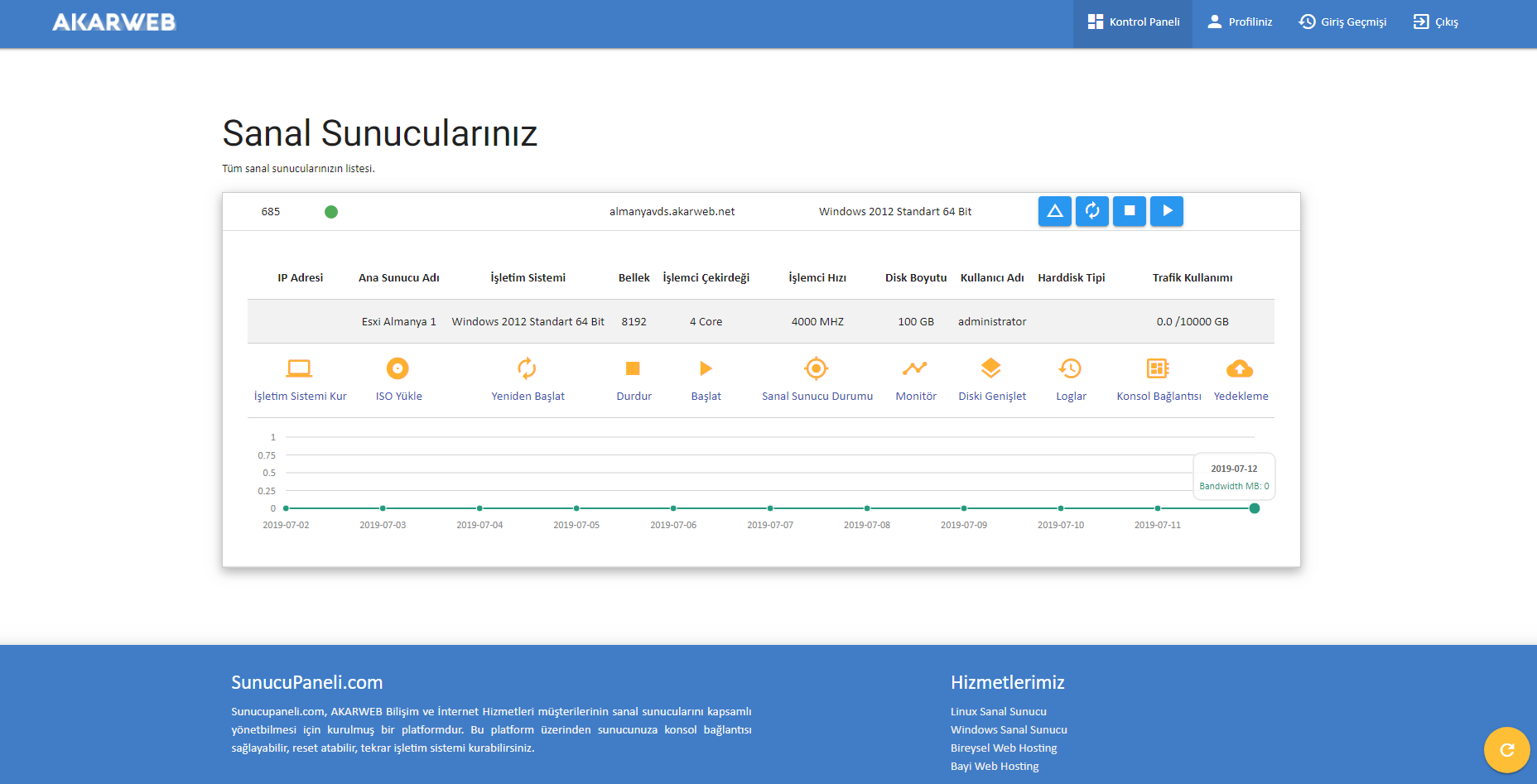This screenshot has height=784, width=1537.
Task: Click the blue triangle button in server header
Action: click(x=1055, y=211)
